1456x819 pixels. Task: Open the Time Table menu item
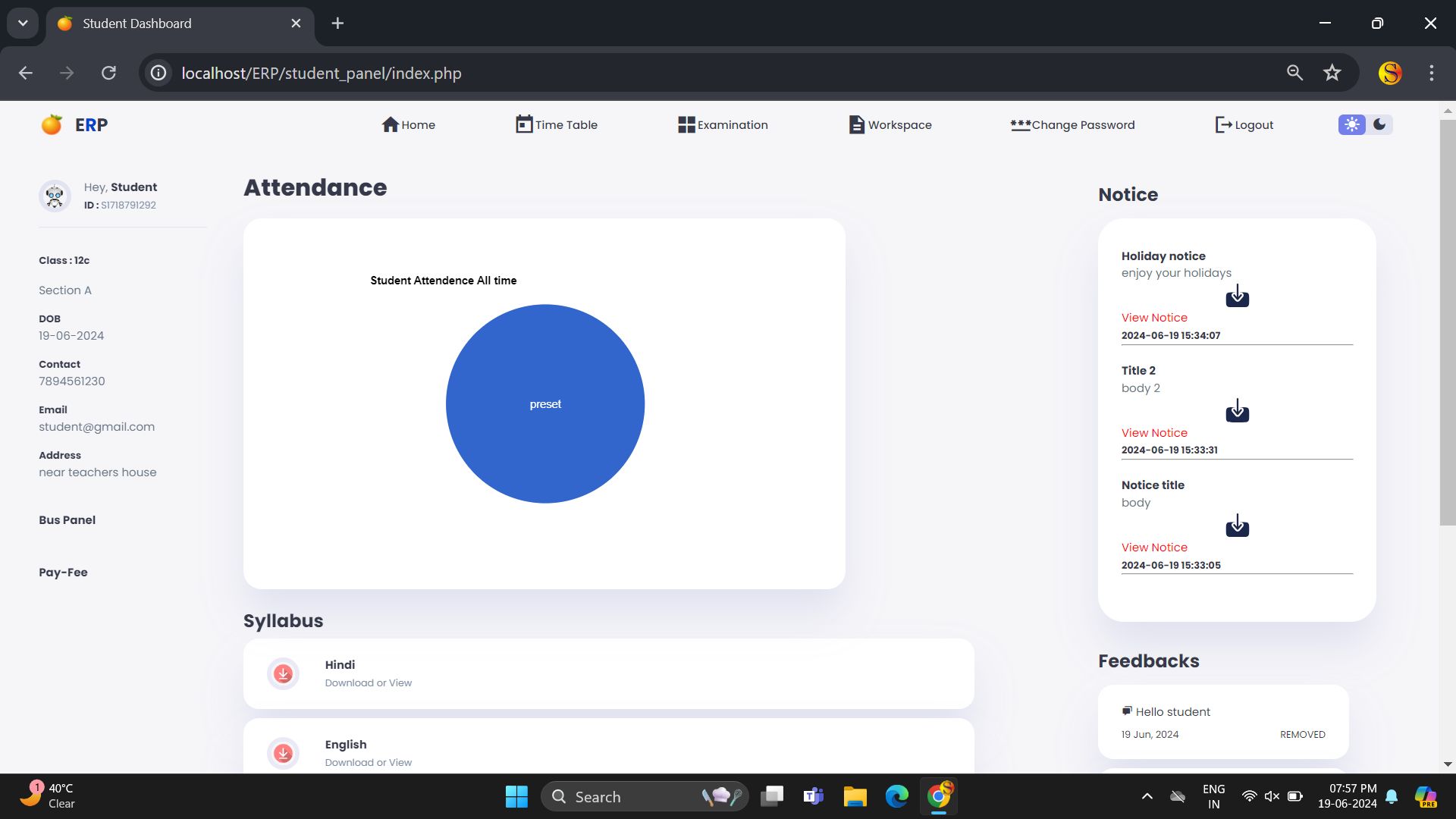click(x=557, y=124)
